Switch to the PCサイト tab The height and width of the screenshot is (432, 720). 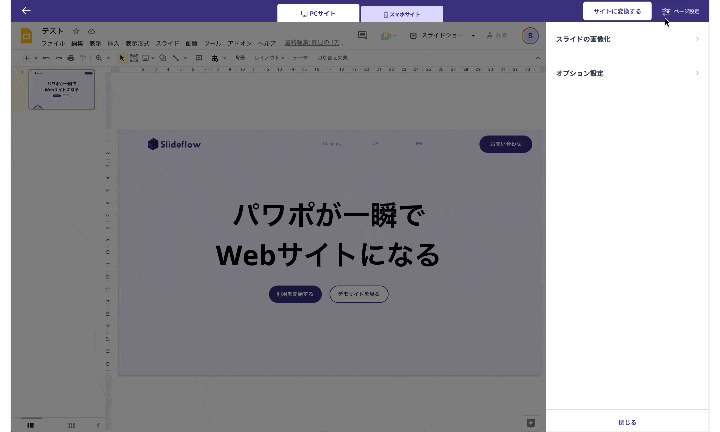point(317,14)
